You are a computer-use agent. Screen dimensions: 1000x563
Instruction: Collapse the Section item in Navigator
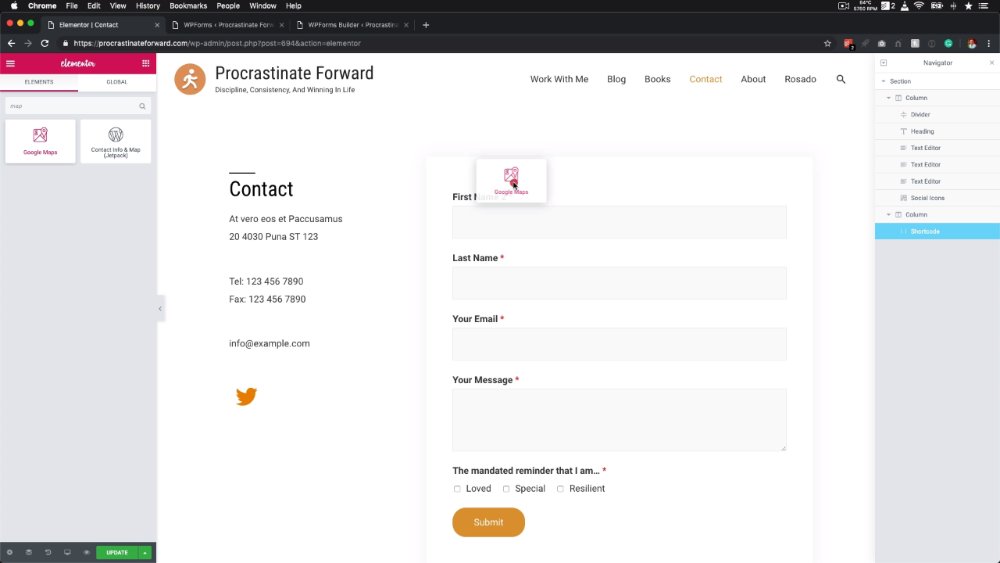[883, 82]
